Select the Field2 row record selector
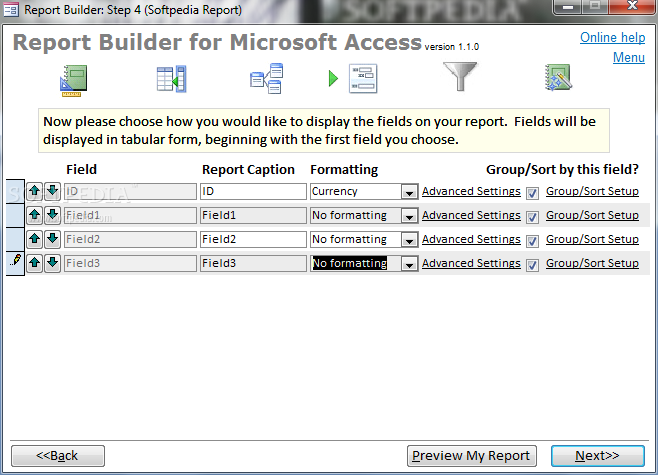 pos(16,240)
